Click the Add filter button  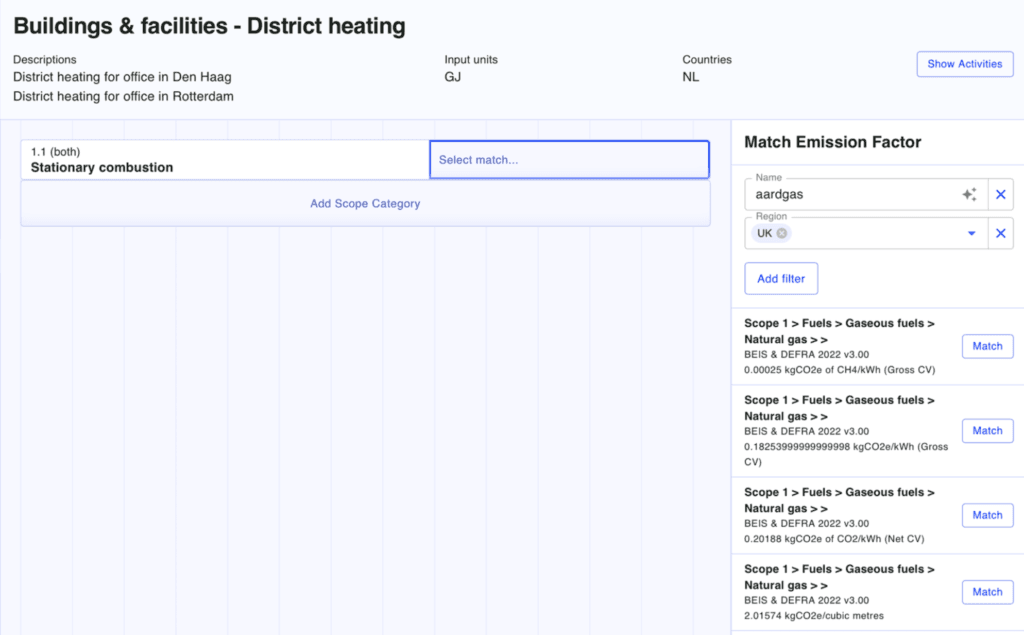[781, 279]
